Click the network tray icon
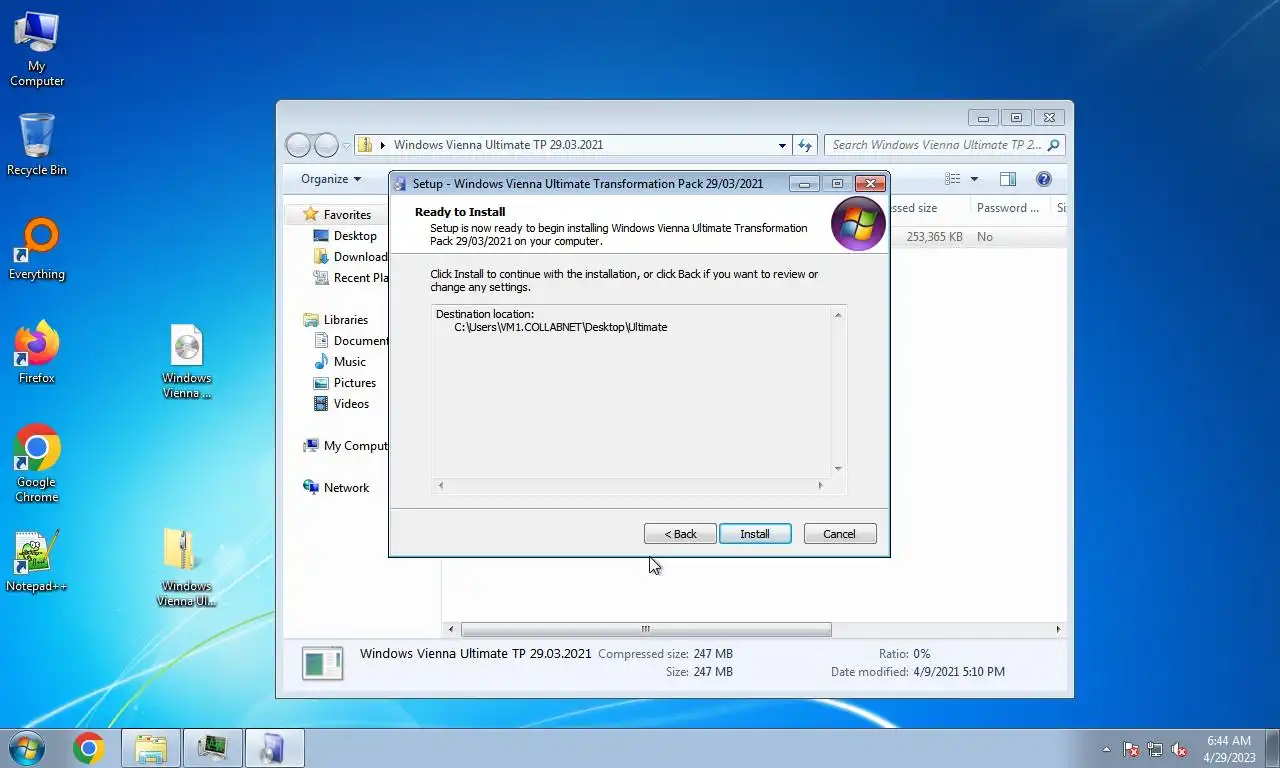Image resolution: width=1280 pixels, height=768 pixels. click(x=1155, y=749)
